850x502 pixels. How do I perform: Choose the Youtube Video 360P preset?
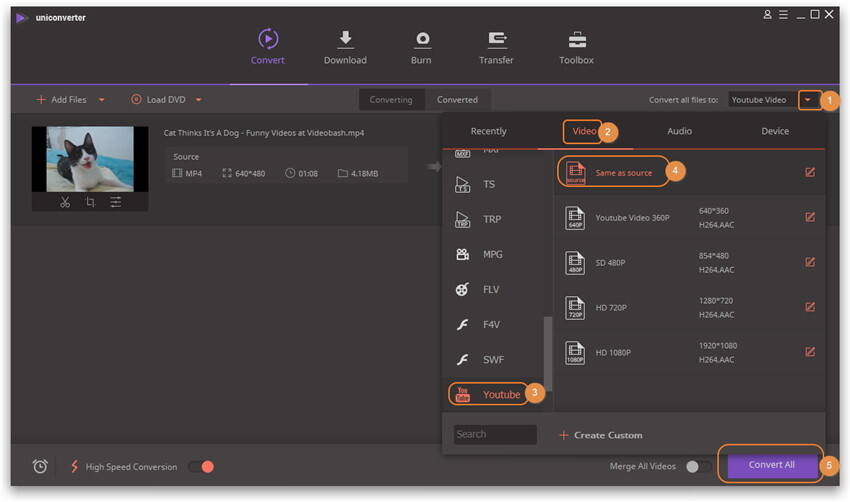(688, 217)
